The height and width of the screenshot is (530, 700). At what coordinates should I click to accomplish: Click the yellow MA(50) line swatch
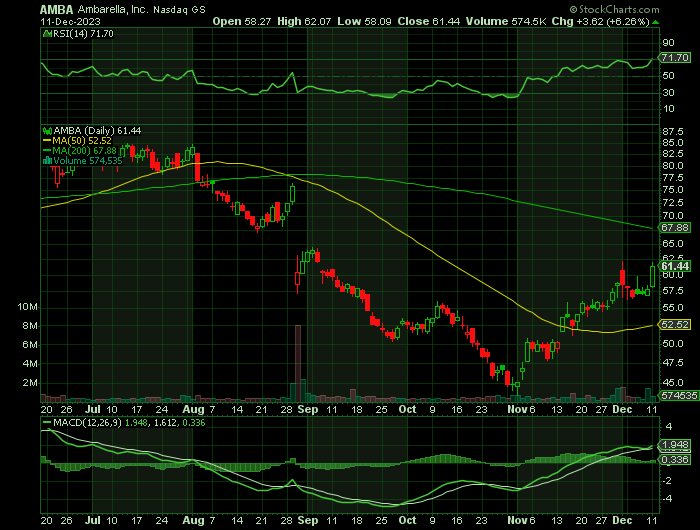(x=47, y=141)
